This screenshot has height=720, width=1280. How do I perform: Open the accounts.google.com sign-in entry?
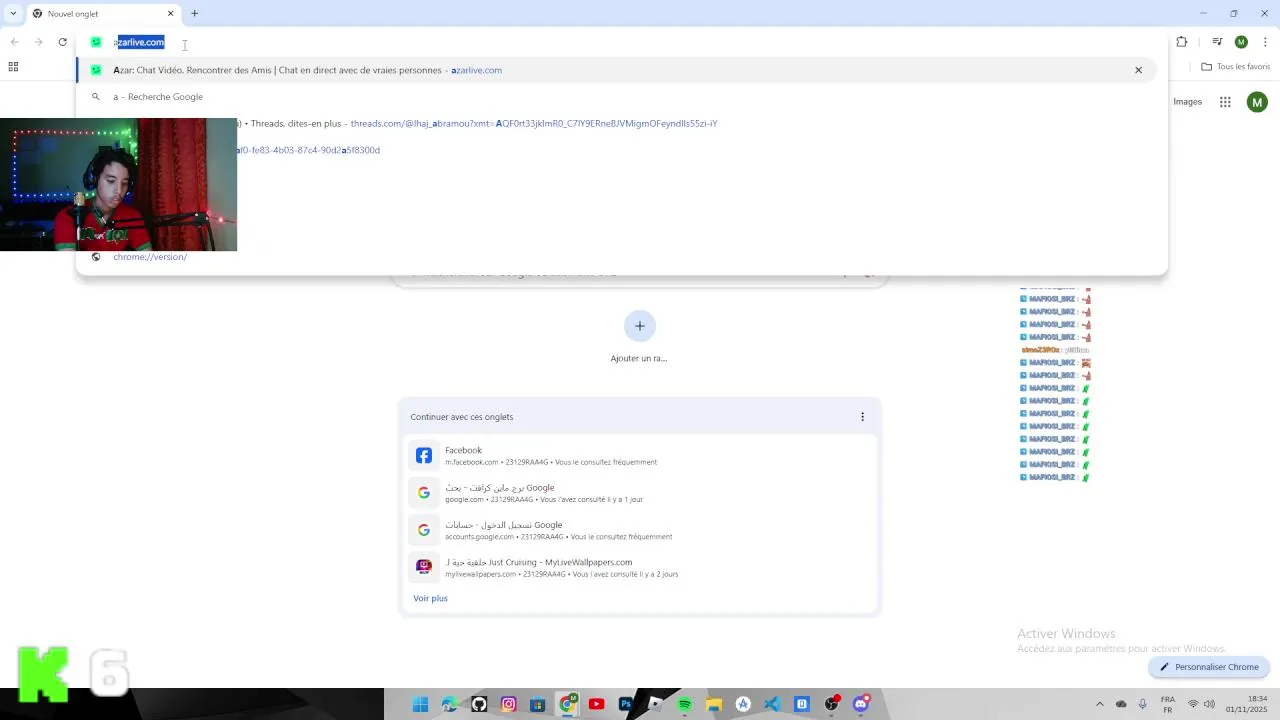[x=640, y=530]
